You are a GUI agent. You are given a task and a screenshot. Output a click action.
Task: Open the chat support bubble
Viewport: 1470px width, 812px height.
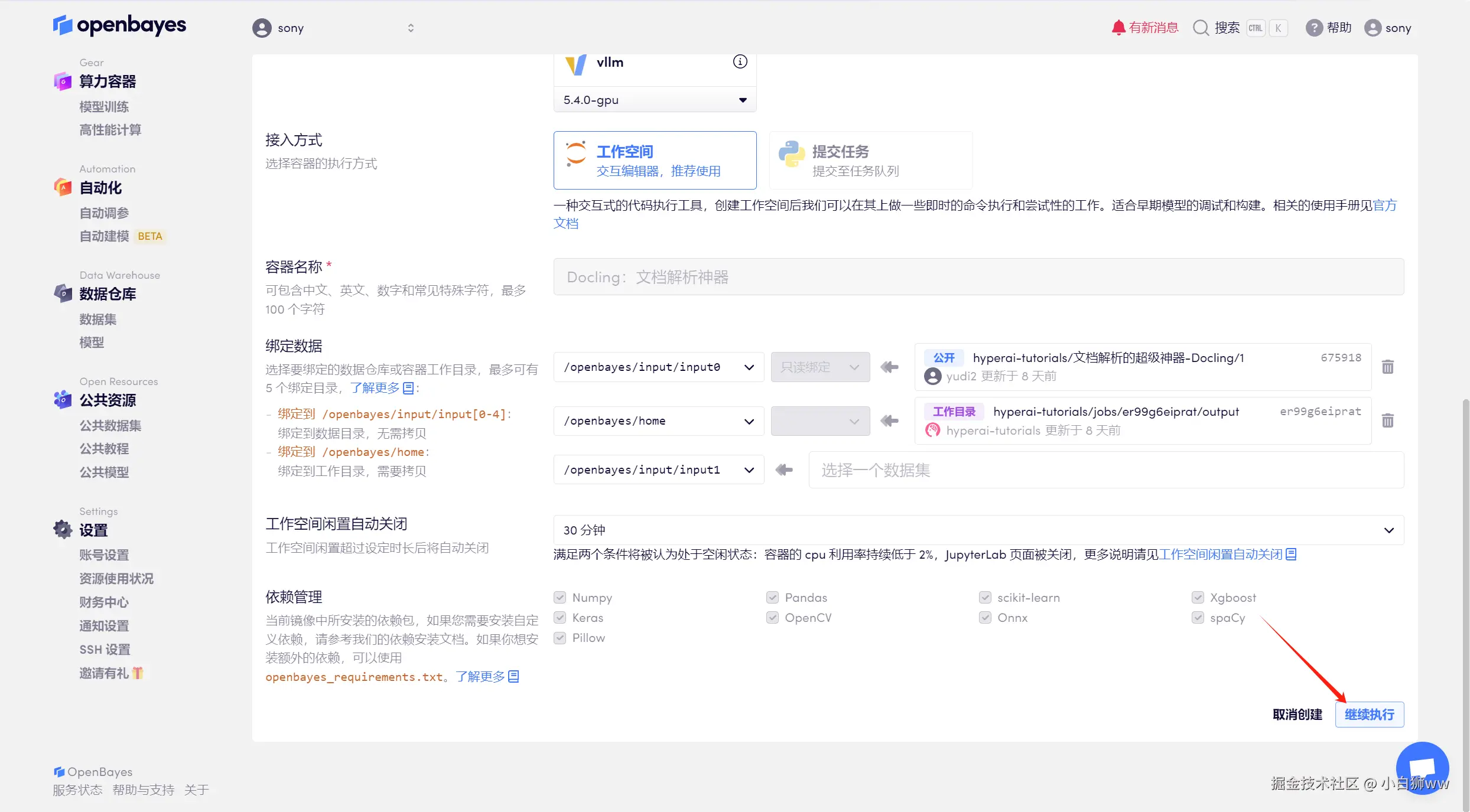click(1422, 768)
